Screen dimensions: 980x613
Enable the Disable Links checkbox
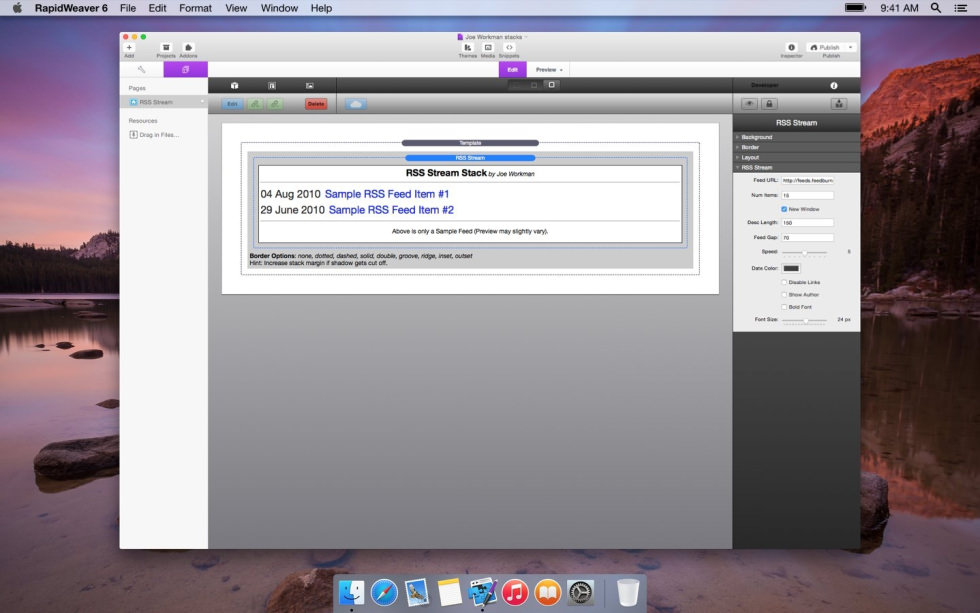[x=784, y=282]
